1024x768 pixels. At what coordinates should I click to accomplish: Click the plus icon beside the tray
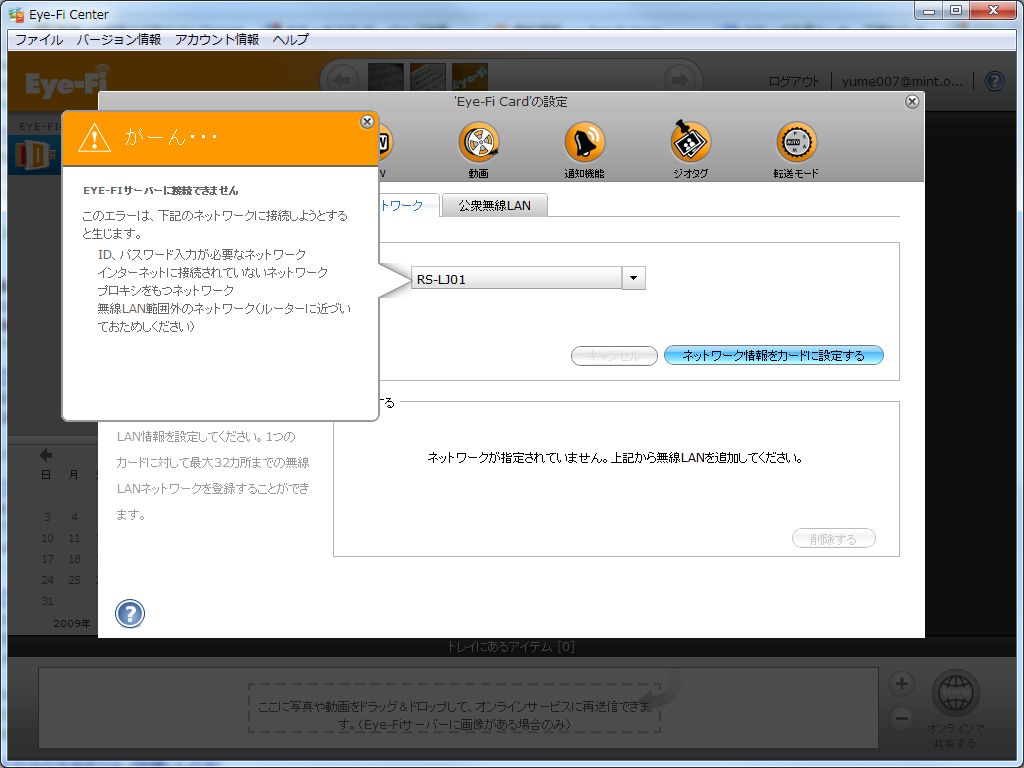[x=902, y=684]
